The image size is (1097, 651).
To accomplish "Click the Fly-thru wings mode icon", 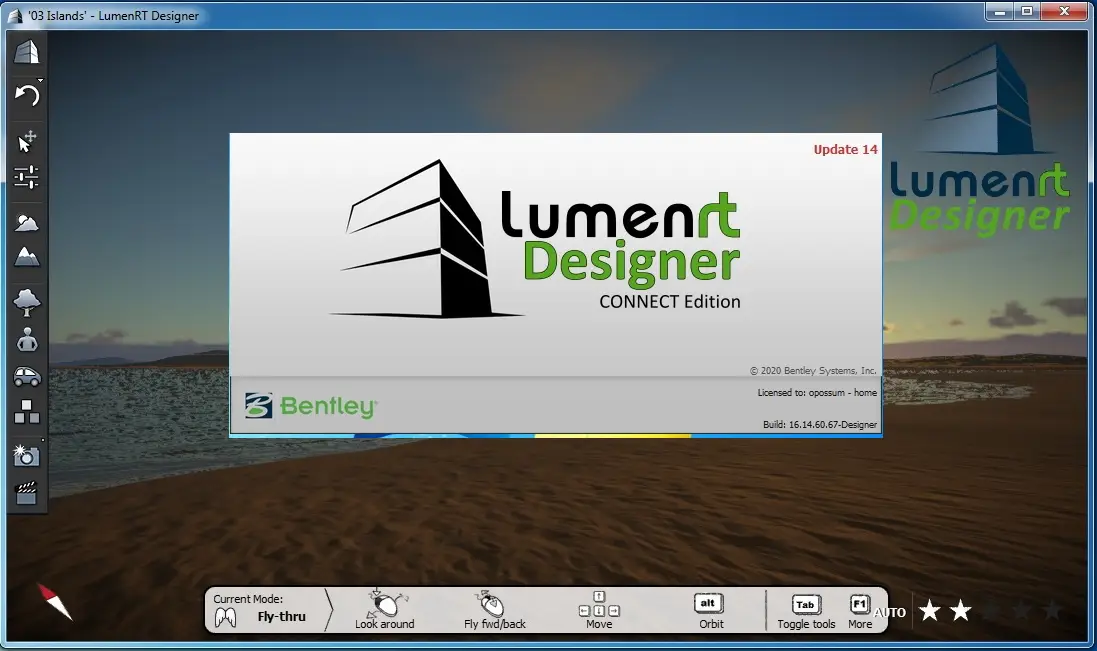I will 225,617.
